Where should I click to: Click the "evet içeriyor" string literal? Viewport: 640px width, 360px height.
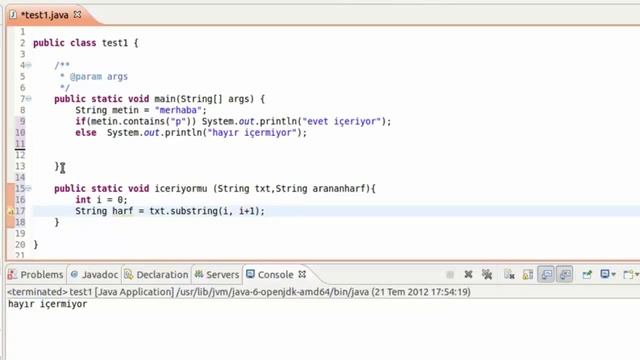[x=341, y=121]
